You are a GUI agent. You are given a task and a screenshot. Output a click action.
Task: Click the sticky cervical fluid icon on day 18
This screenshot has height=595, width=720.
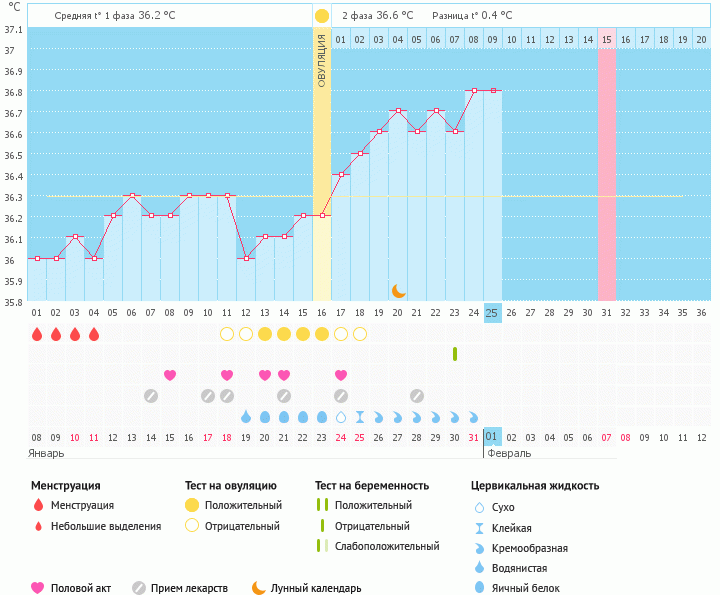(x=360, y=416)
